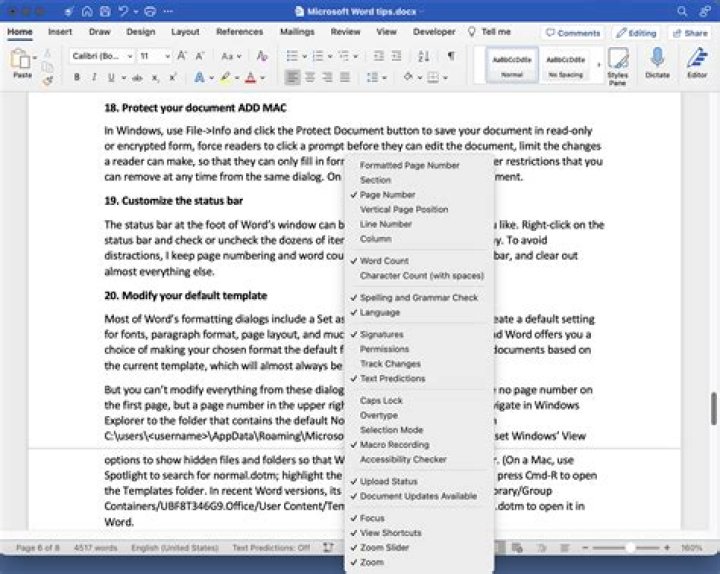
Task: Apply Bold formatting
Action: tap(77, 77)
